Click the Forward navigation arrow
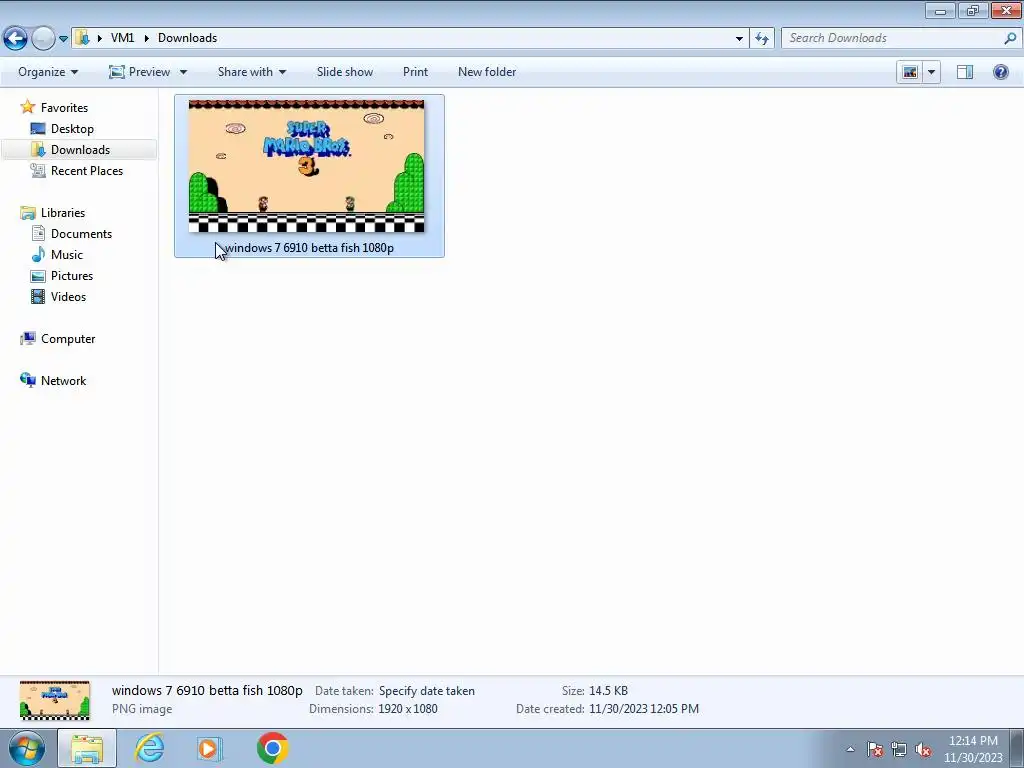Viewport: 1024px width, 768px height. pos(43,39)
